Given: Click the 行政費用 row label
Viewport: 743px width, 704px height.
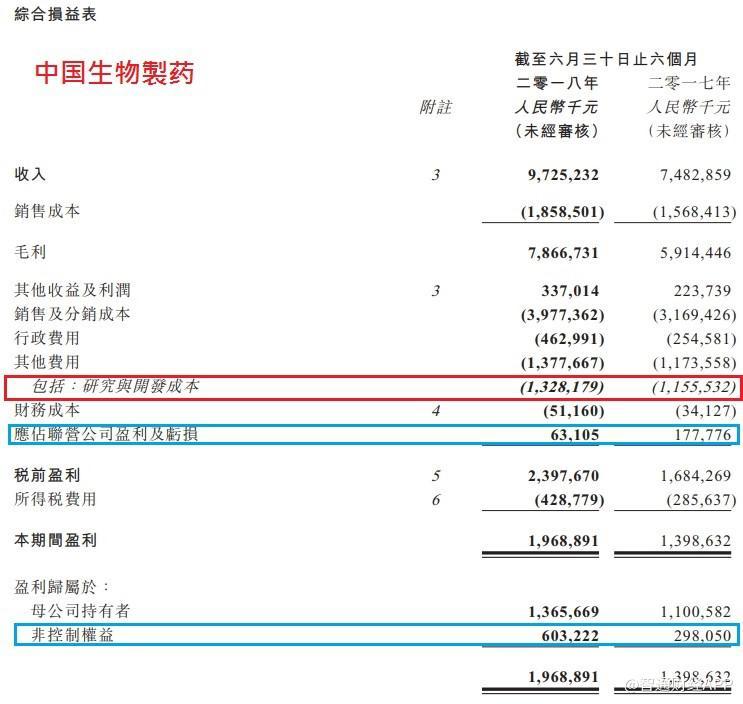Looking at the screenshot, I should pos(47,338).
